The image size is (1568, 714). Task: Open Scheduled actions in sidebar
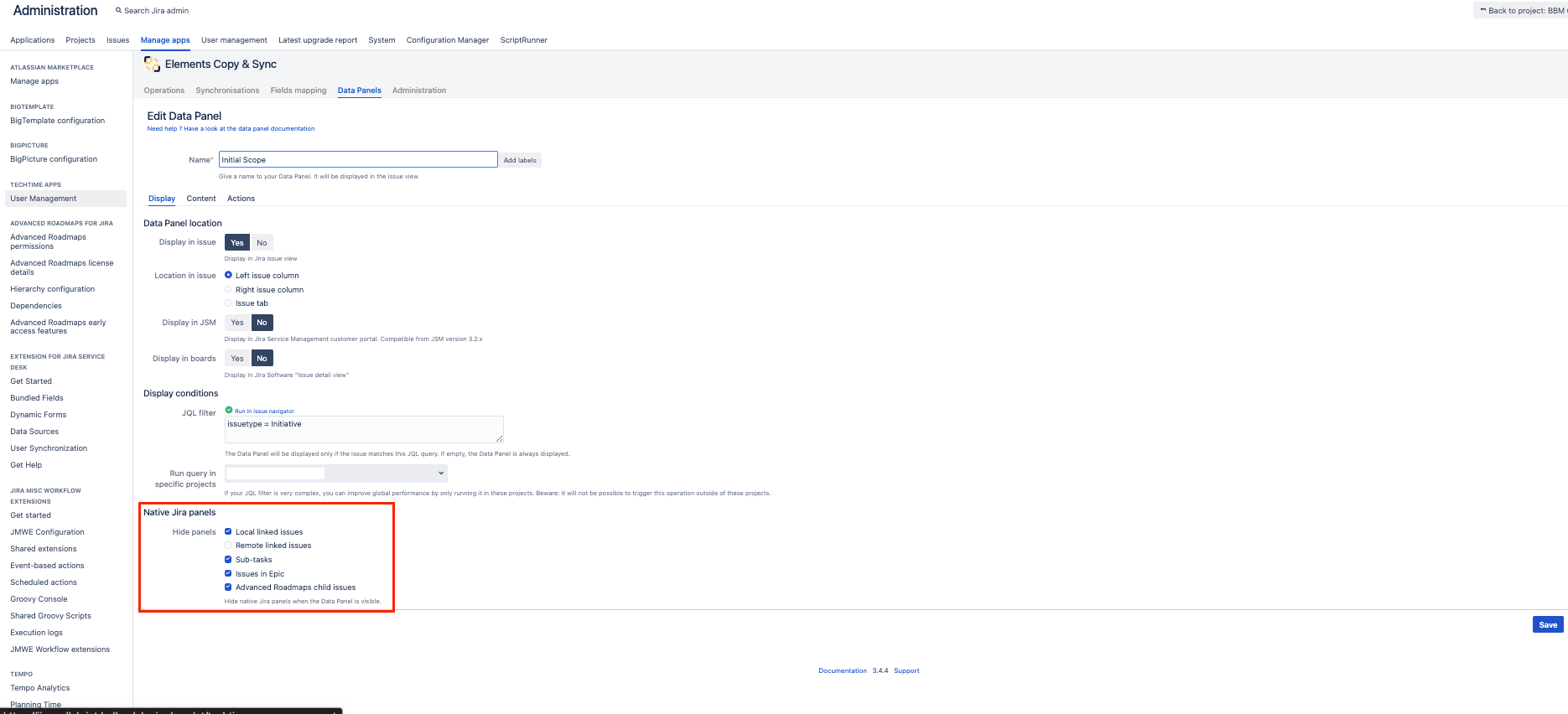(44, 582)
